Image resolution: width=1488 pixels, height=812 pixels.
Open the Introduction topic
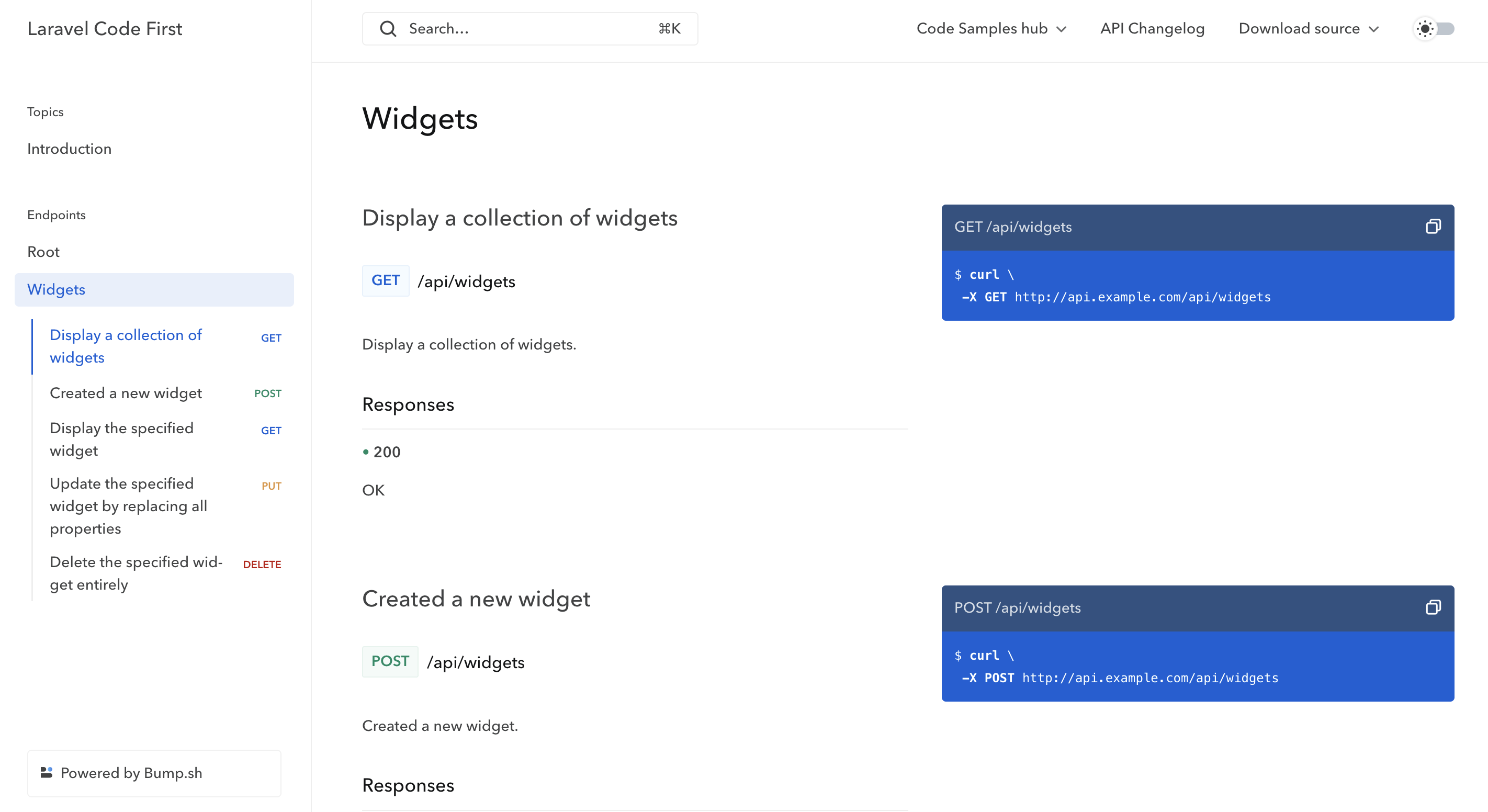pyautogui.click(x=69, y=149)
